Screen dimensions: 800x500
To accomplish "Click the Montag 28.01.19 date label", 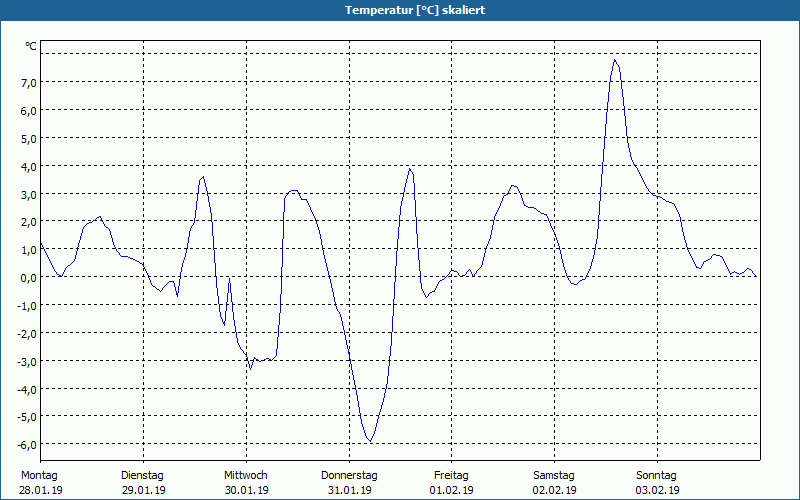I will tap(40, 483).
